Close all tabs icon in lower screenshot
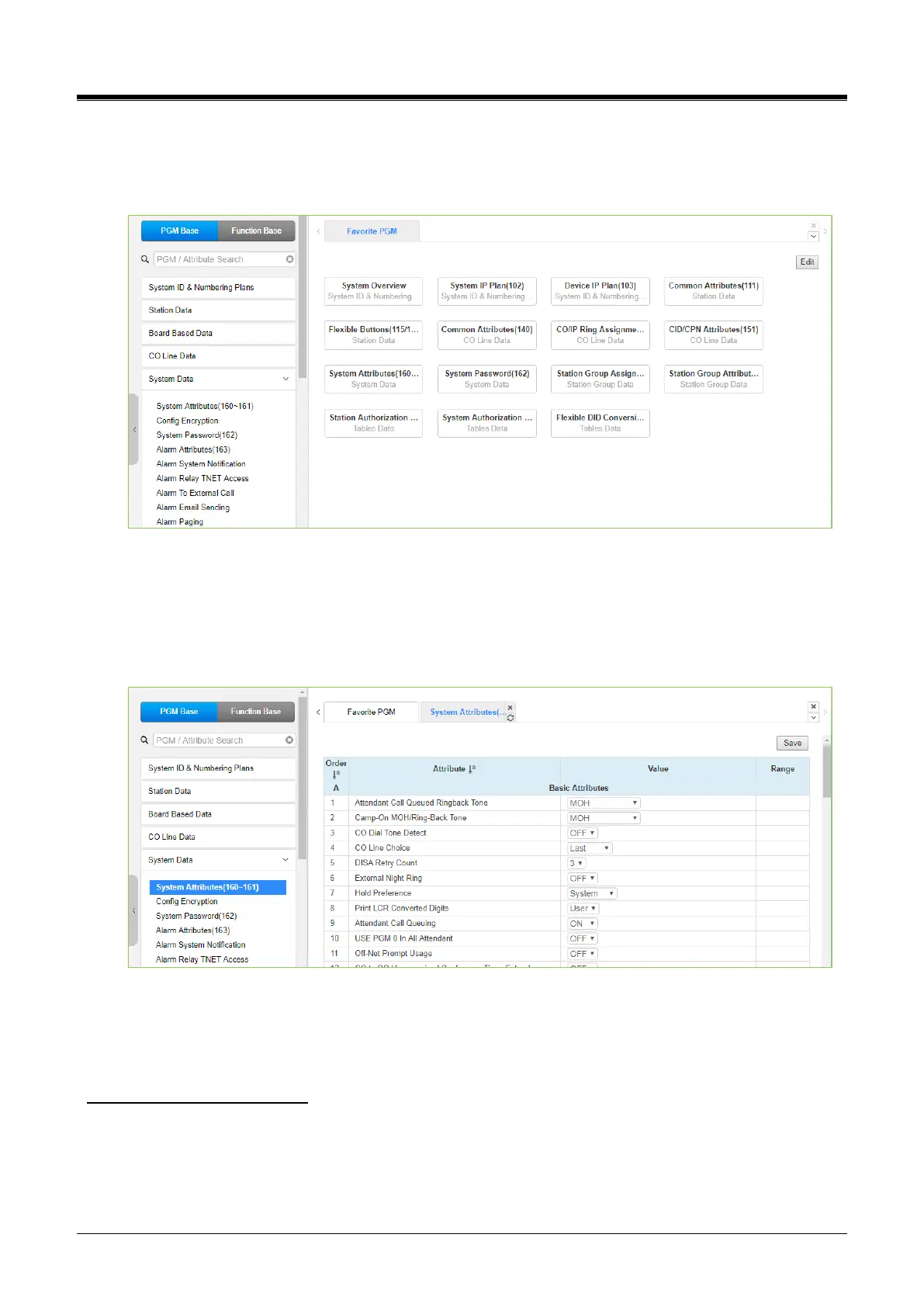This screenshot has width=924, height=1307. click(x=813, y=706)
